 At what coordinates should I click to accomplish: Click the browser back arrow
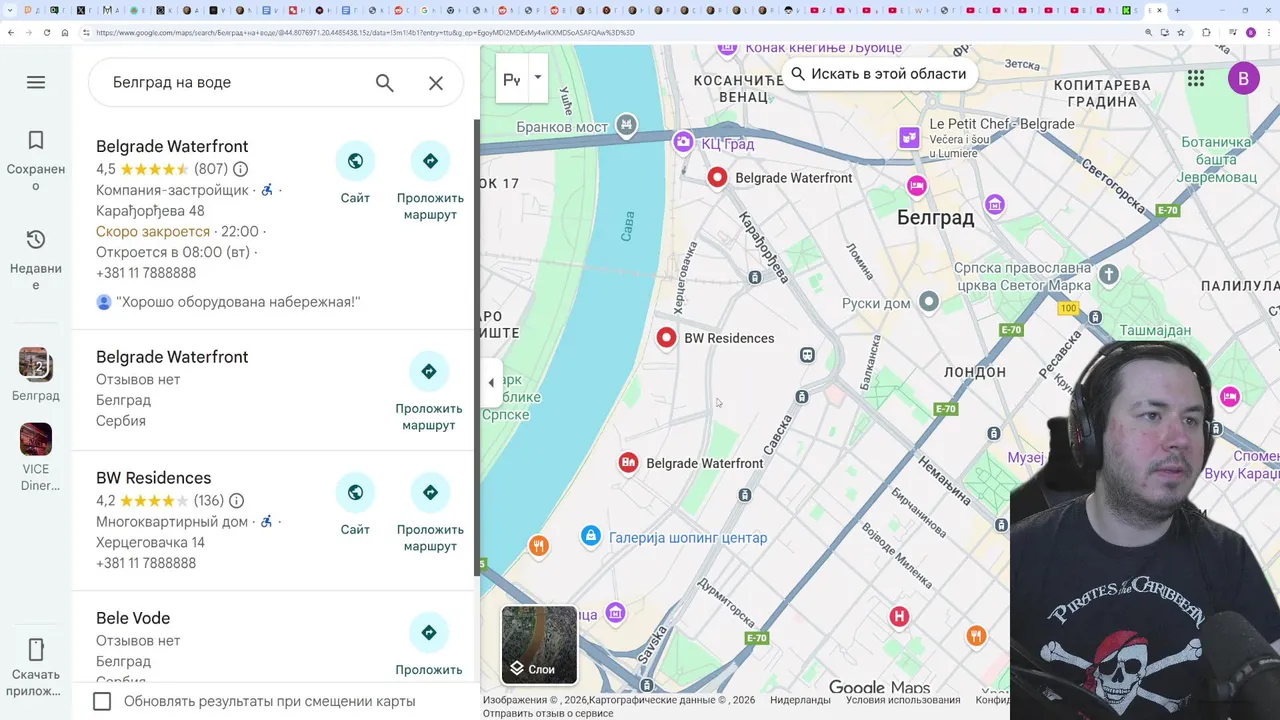[x=11, y=32]
